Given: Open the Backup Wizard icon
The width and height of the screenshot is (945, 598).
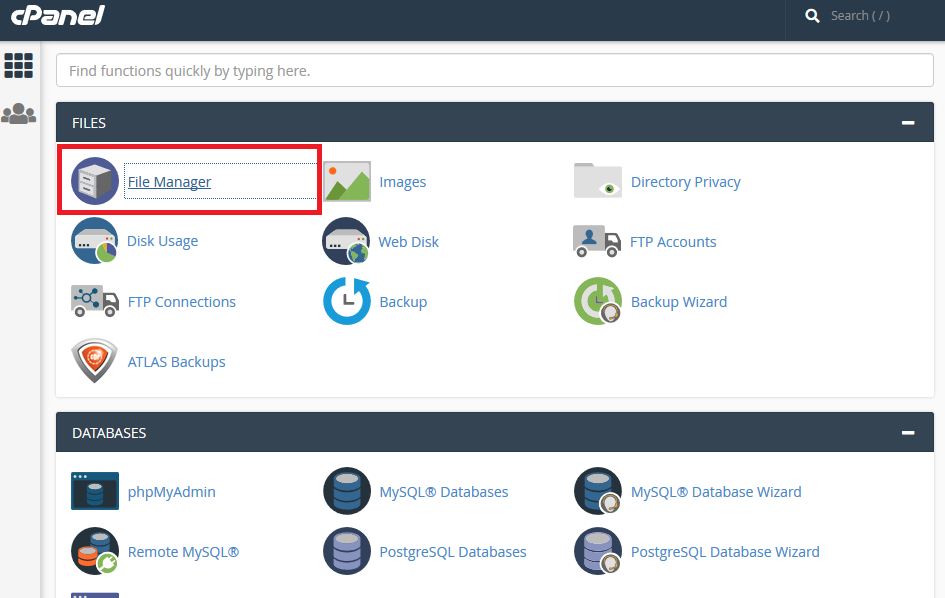Looking at the screenshot, I should [x=598, y=301].
